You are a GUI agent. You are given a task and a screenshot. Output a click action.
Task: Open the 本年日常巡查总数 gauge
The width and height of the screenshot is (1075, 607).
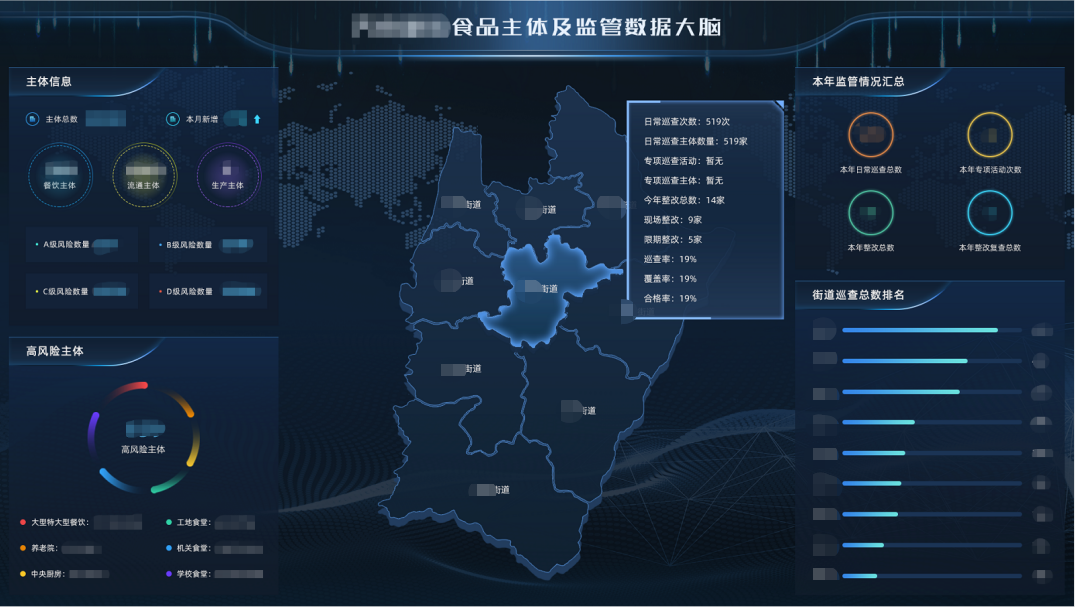pos(869,133)
